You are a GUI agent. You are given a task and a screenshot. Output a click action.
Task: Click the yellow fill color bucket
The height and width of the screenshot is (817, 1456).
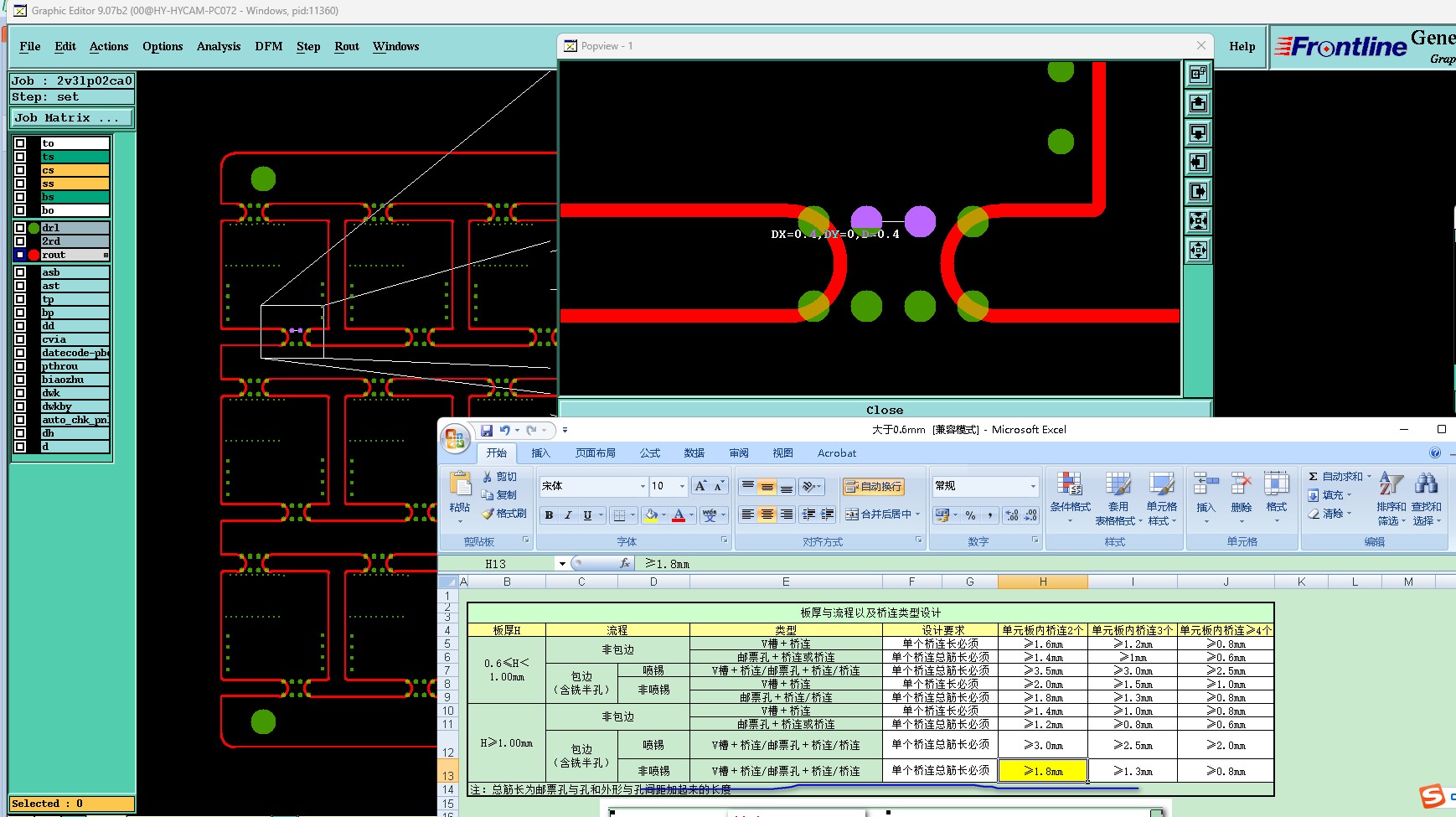(651, 515)
